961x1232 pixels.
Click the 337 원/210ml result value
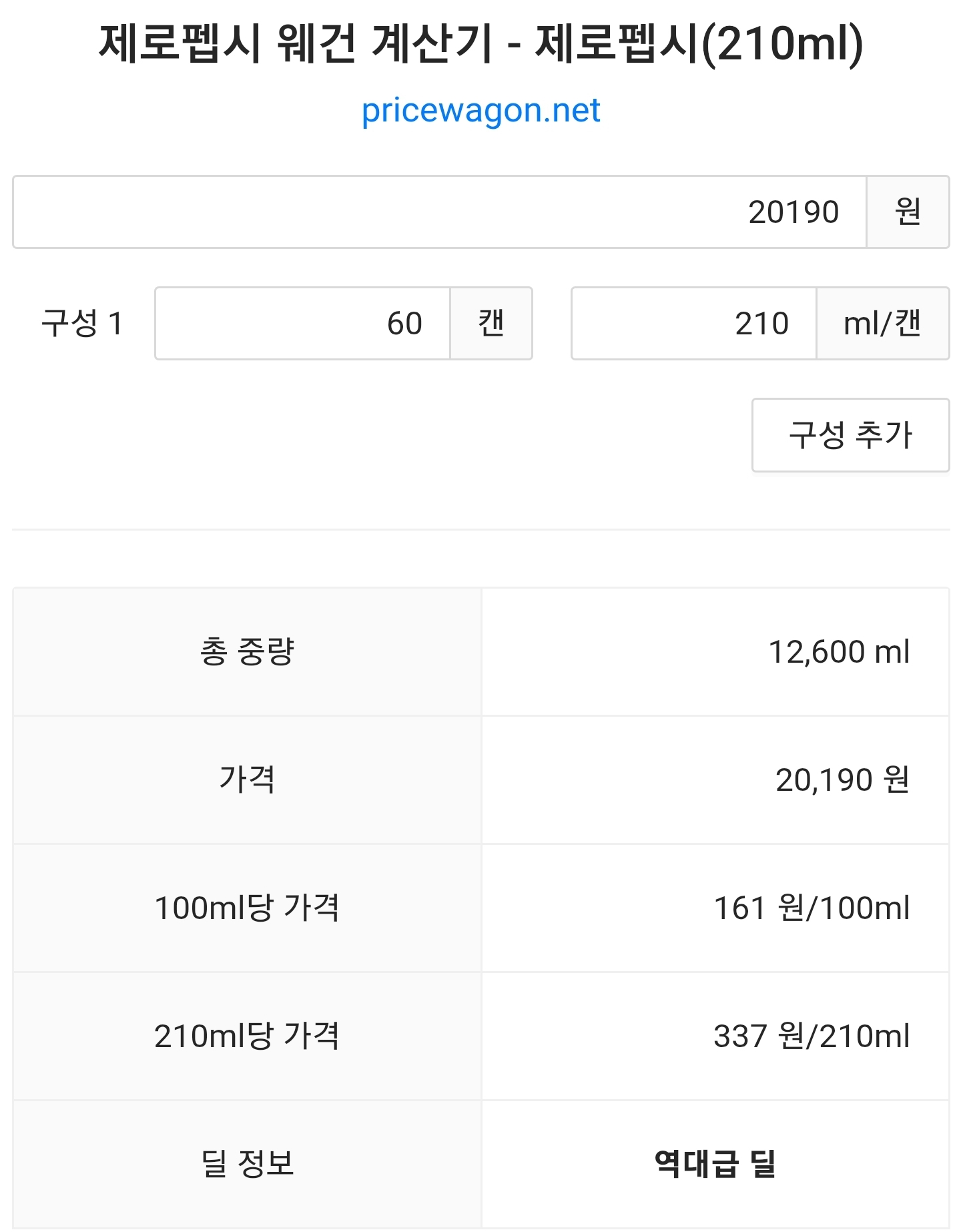(812, 1036)
